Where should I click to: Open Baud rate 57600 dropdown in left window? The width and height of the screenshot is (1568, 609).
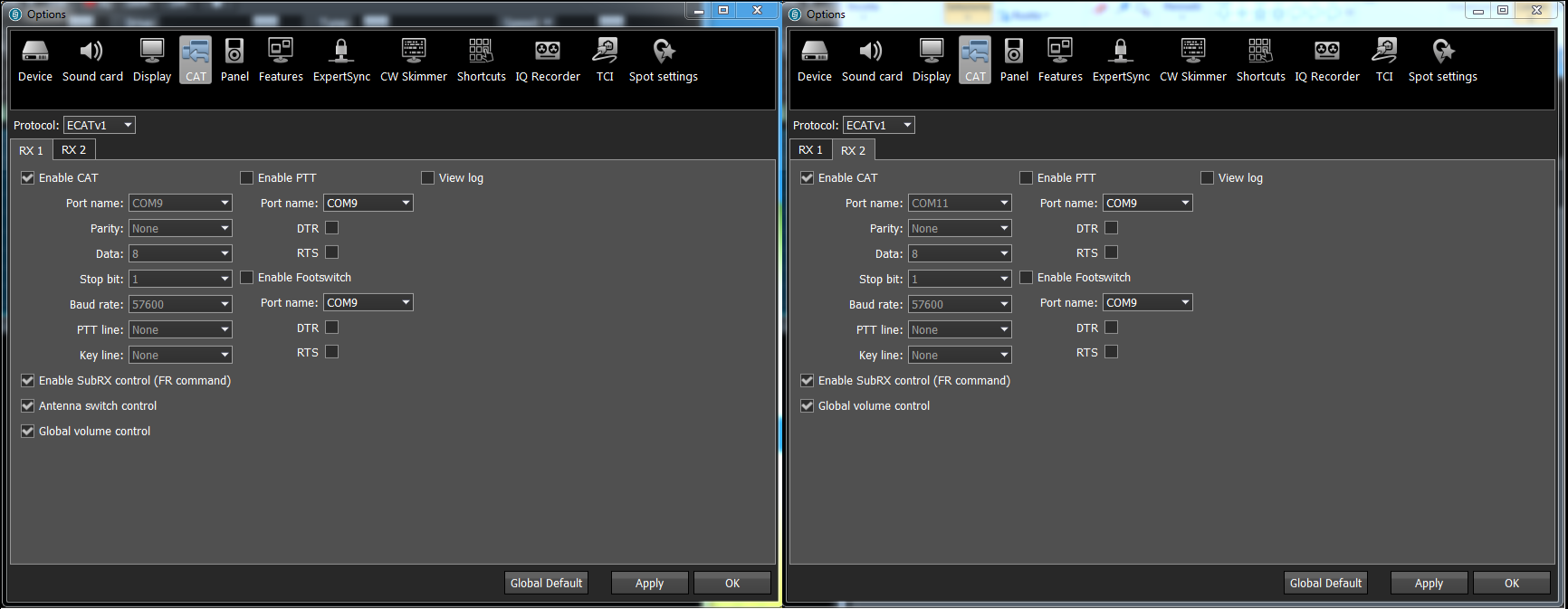click(180, 305)
